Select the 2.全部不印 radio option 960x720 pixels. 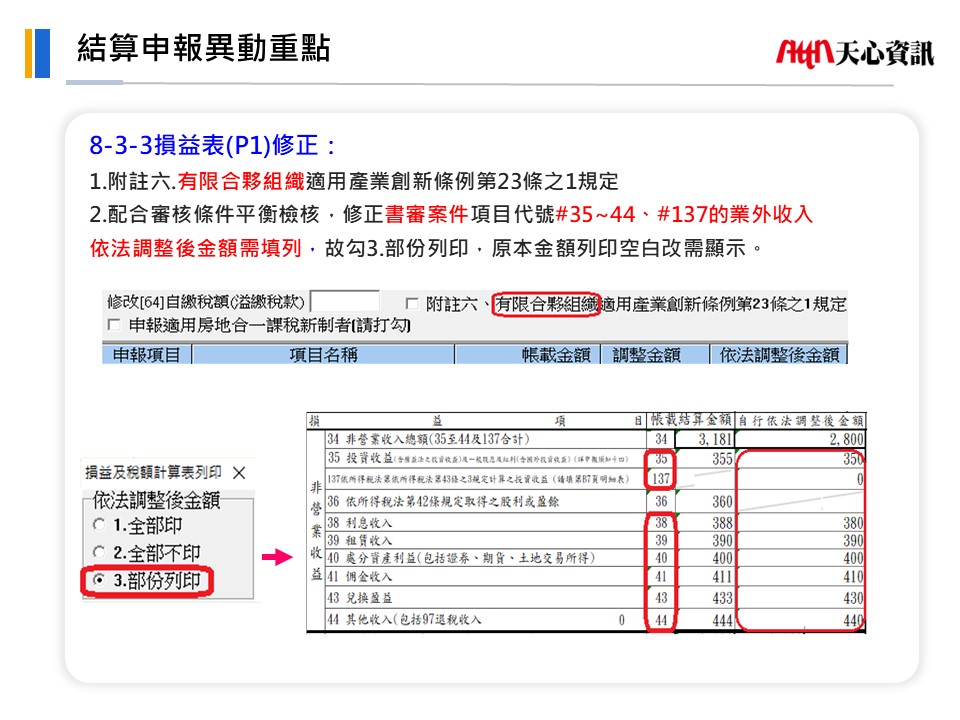click(x=98, y=553)
